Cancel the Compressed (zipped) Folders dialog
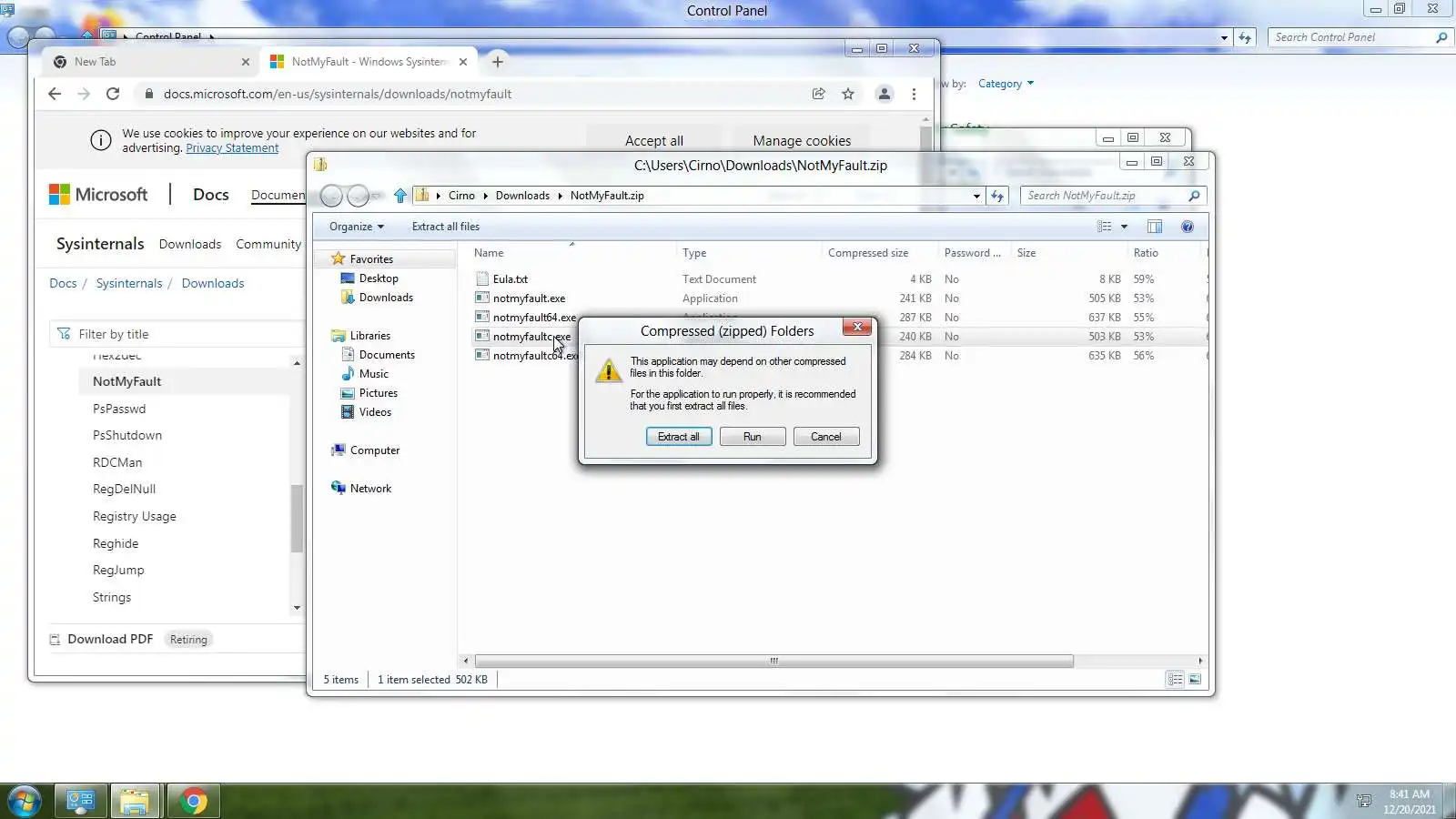1456x819 pixels. [826, 437]
